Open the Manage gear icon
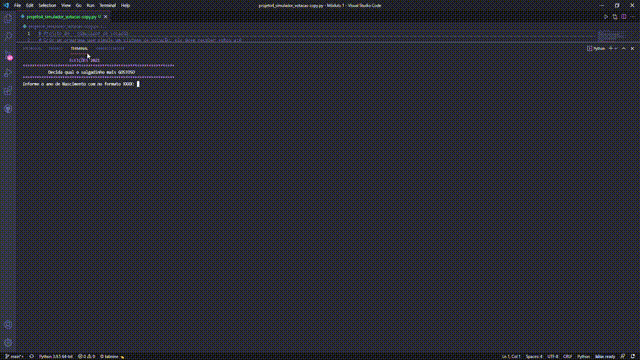The height and width of the screenshot is (360, 640). pos(8,343)
